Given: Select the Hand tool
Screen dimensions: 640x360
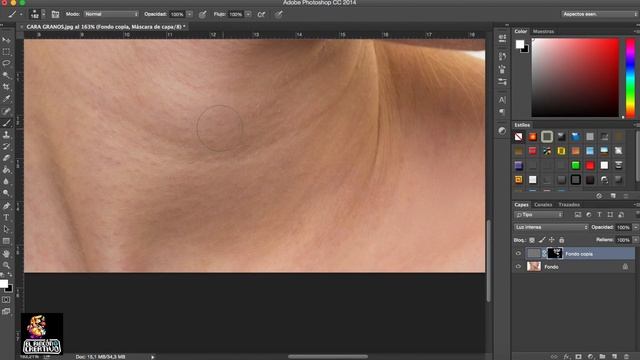Looking at the screenshot, I should pos(6,253).
